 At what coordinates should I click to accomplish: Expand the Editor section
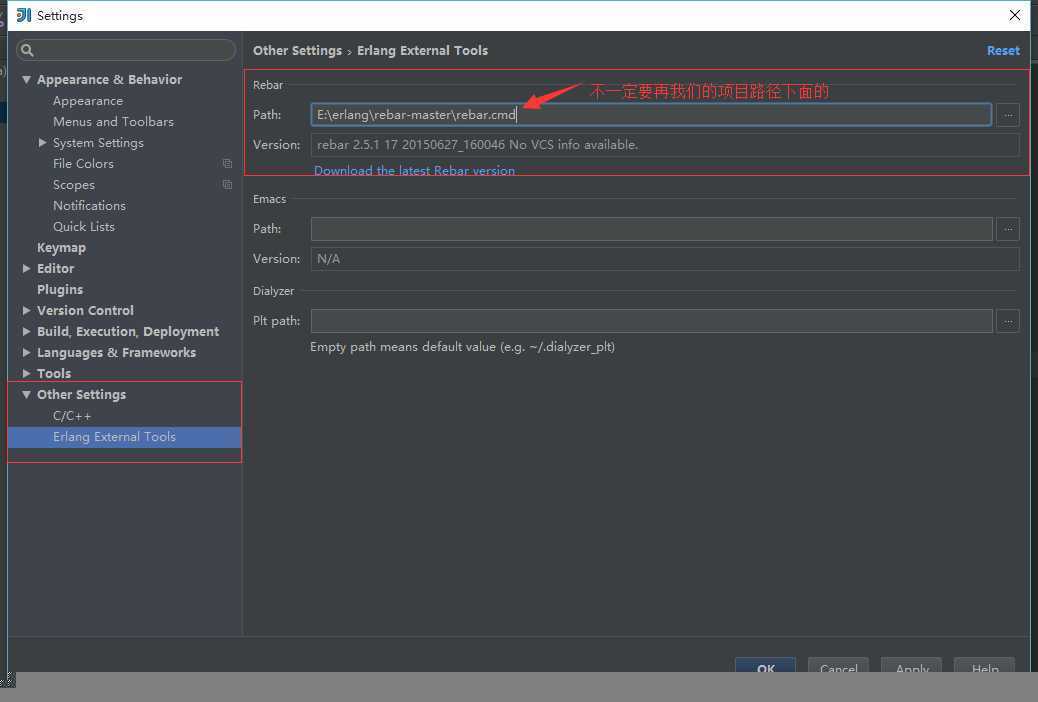26,268
